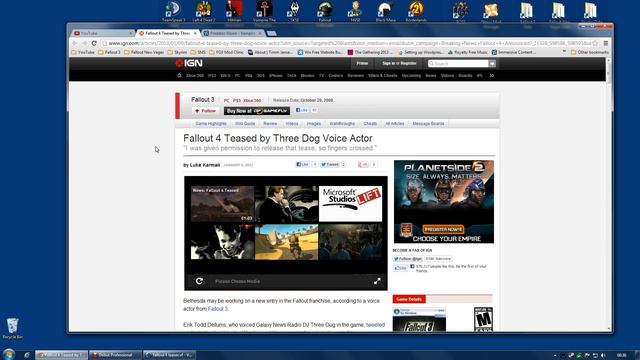Open the Fallout 3 bookmarks folder

point(109,52)
